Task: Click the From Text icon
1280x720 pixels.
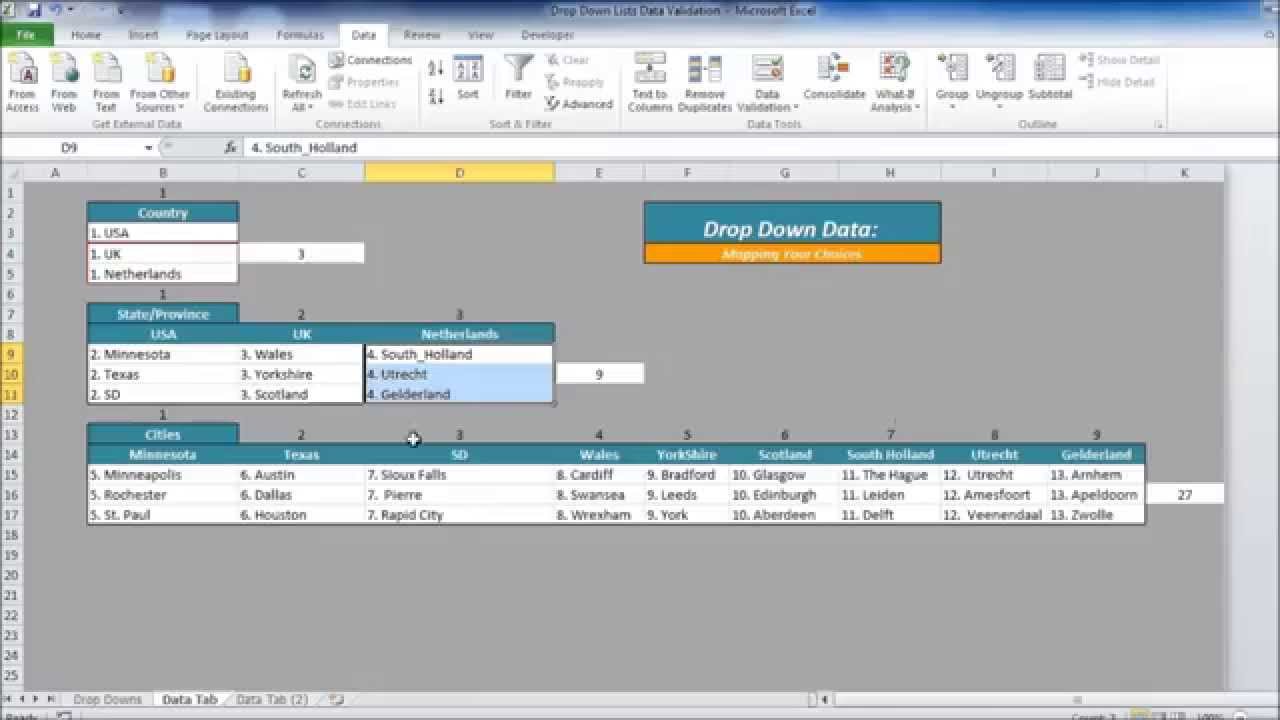Action: [x=106, y=83]
